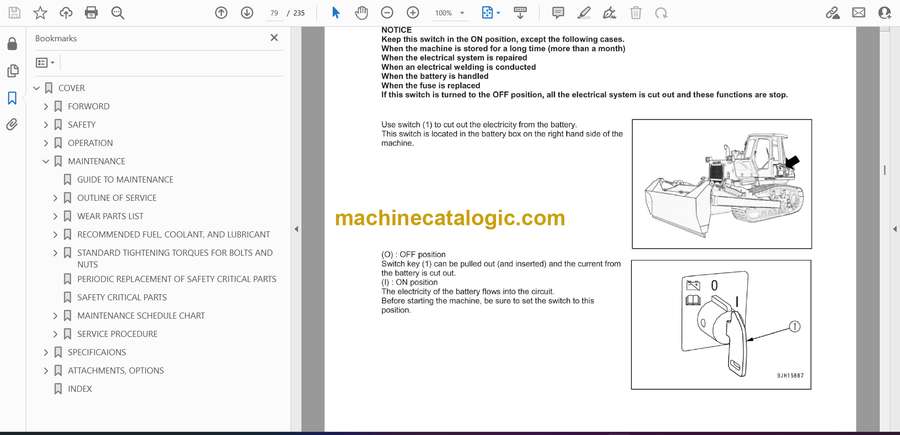Zoom out with minus icon
The height and width of the screenshot is (435, 900).
(387, 13)
